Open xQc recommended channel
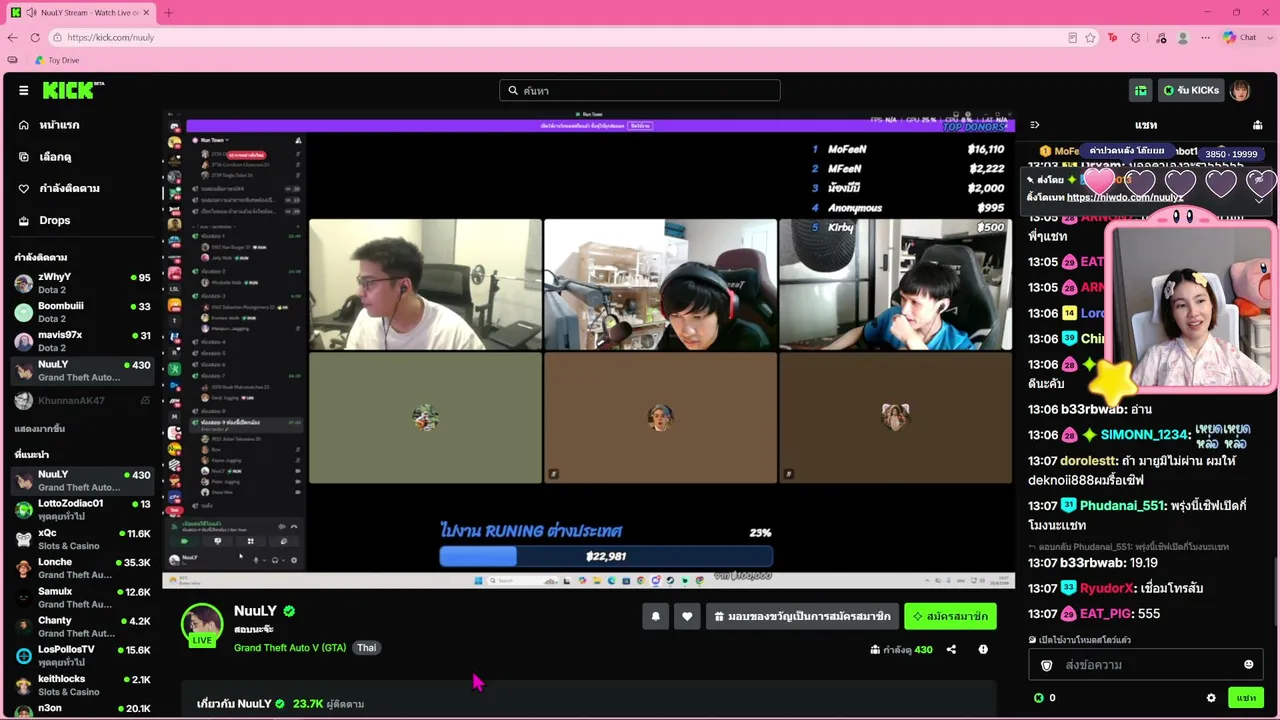 pos(82,539)
